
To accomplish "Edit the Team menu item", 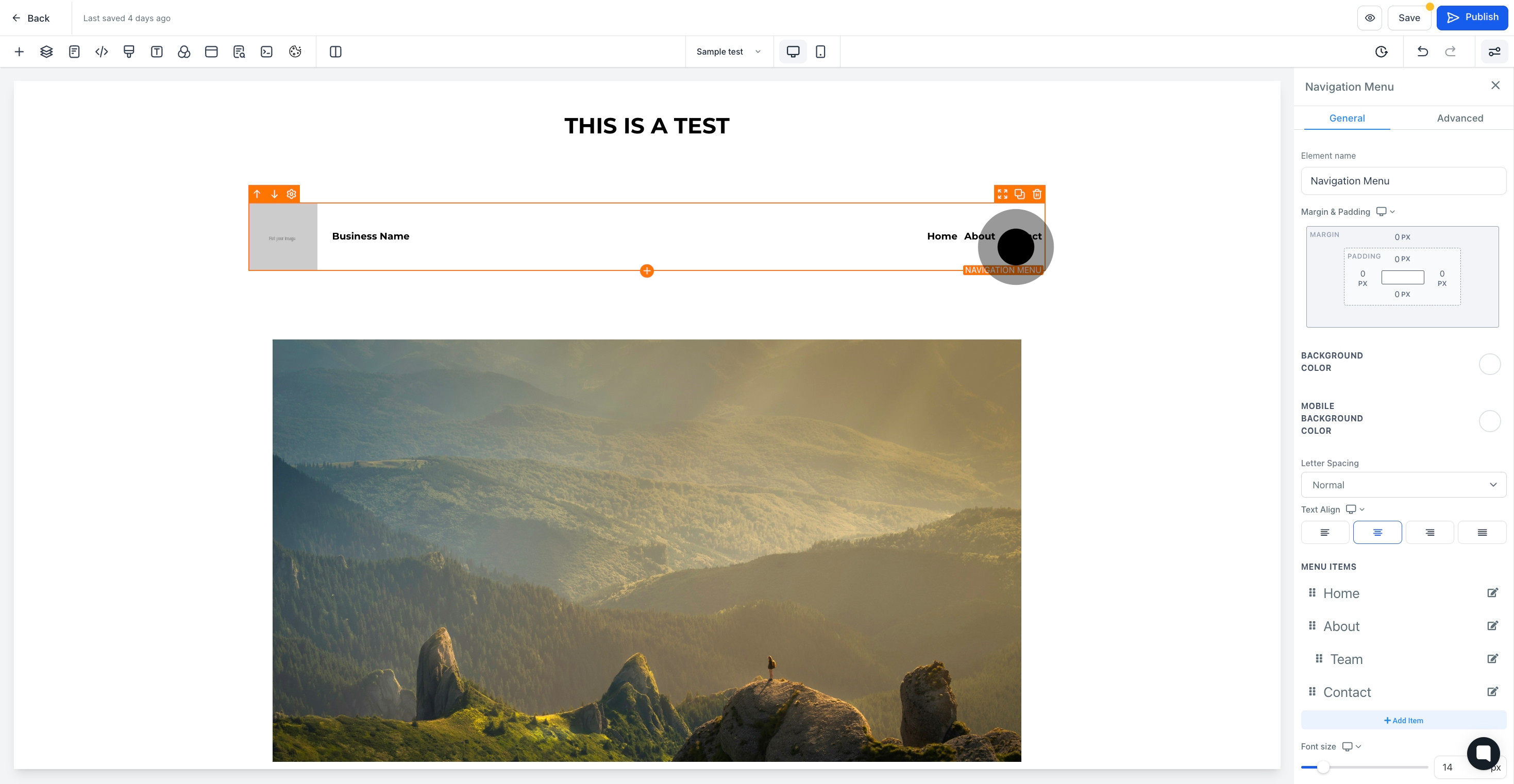I will [x=1492, y=658].
